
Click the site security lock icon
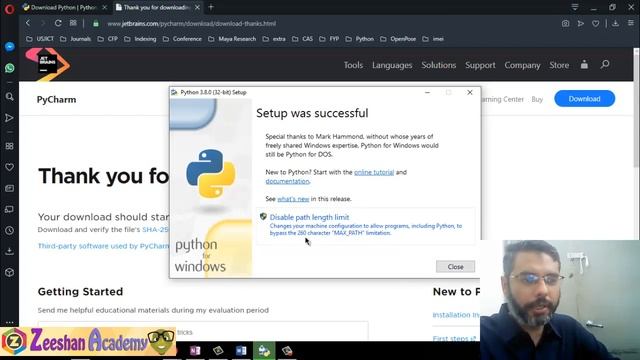pos(96,24)
